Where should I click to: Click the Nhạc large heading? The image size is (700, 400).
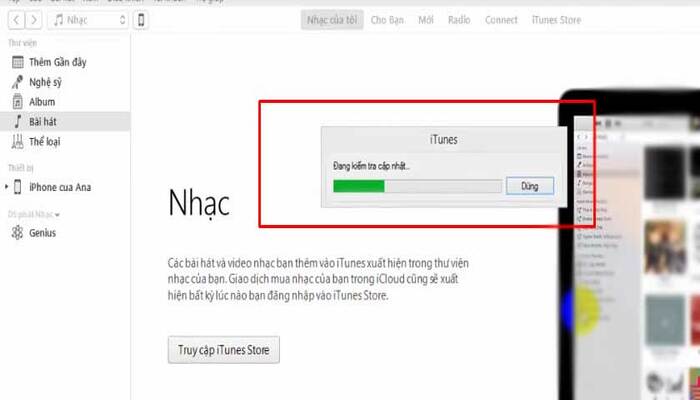[199, 204]
